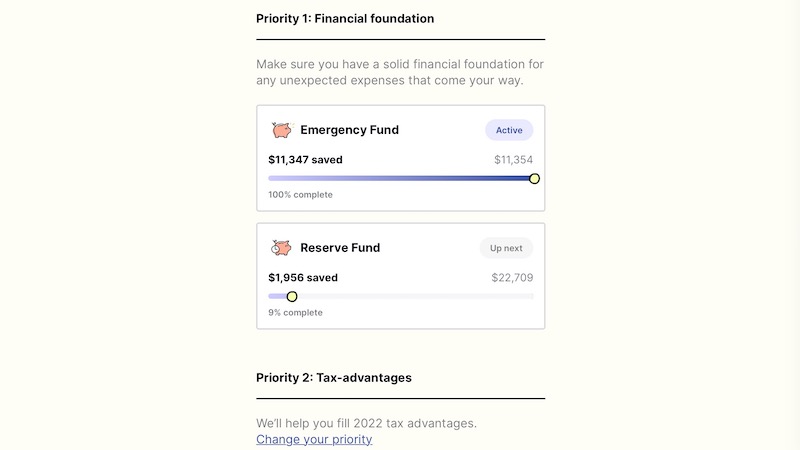Click the Reserve Fund piggy bank icon
Viewport: 800px width, 450px height.
click(282, 248)
